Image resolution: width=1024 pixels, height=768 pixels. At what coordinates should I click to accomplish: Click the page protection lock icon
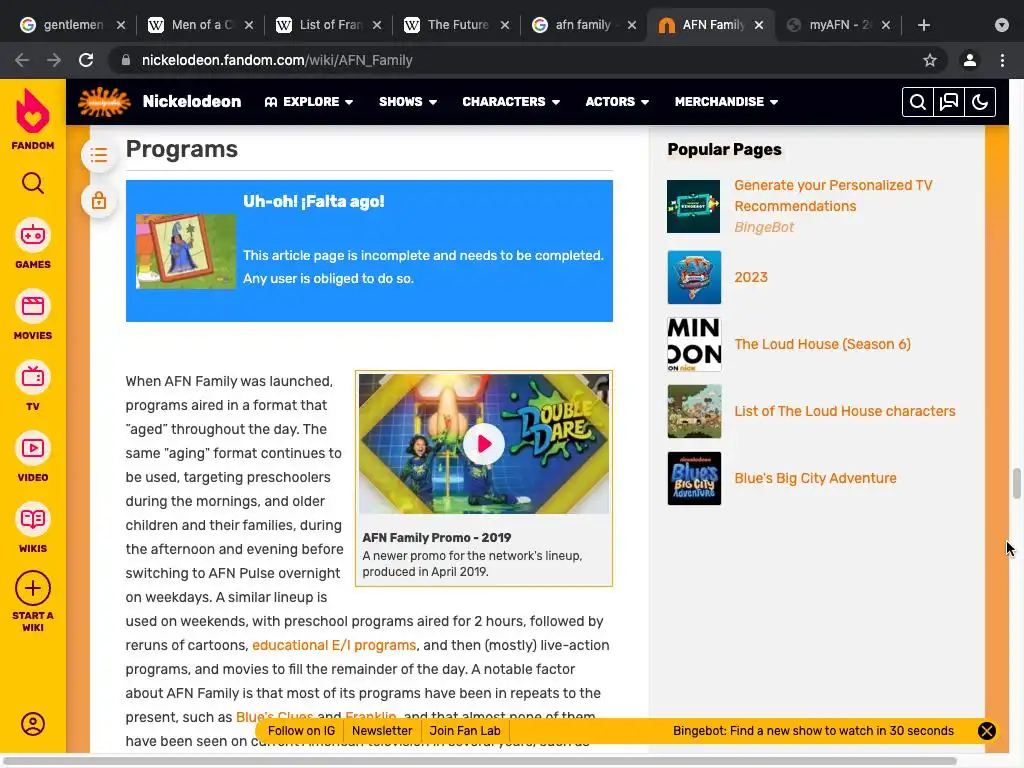click(99, 200)
